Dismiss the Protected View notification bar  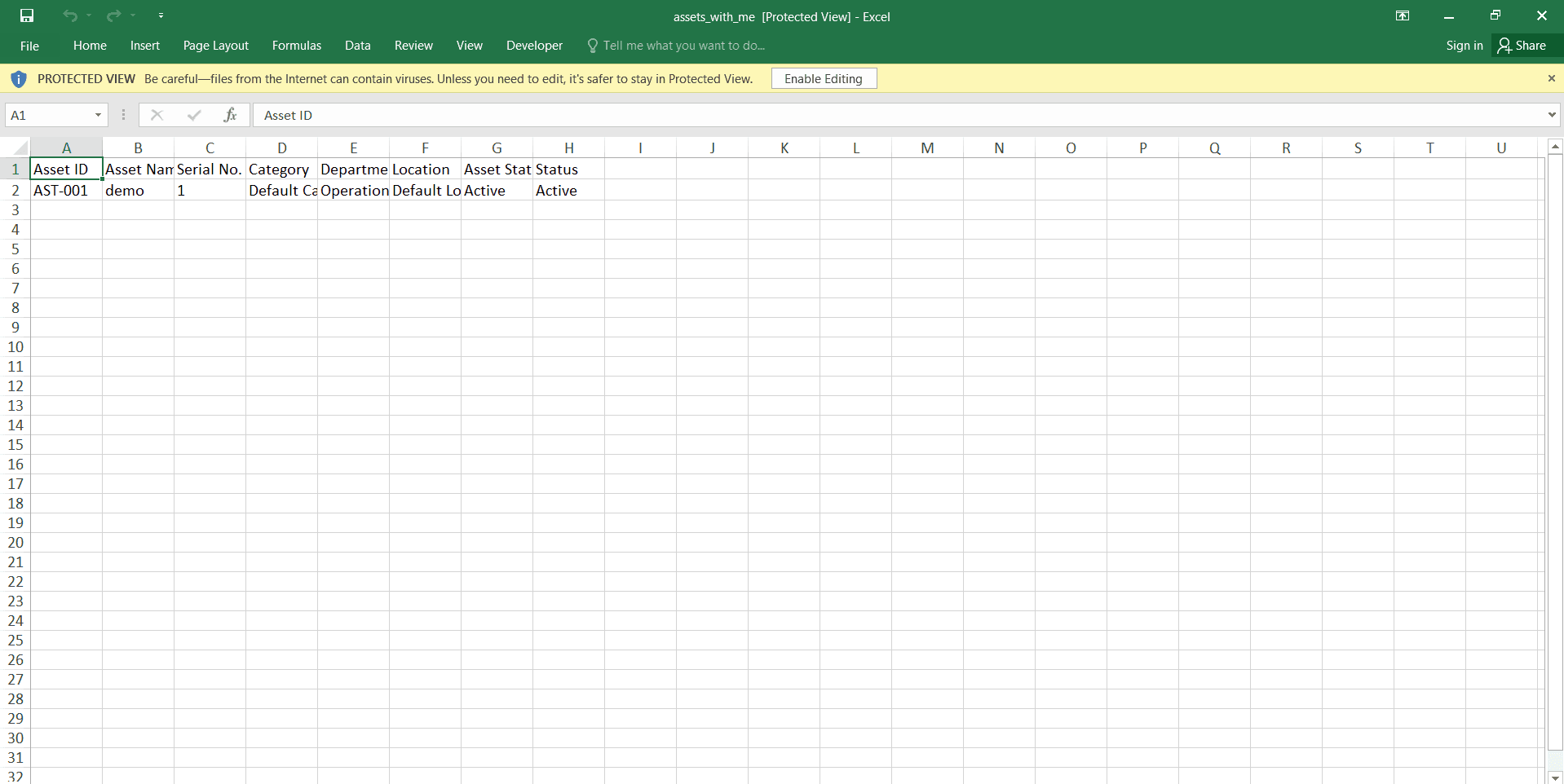pos(1551,78)
